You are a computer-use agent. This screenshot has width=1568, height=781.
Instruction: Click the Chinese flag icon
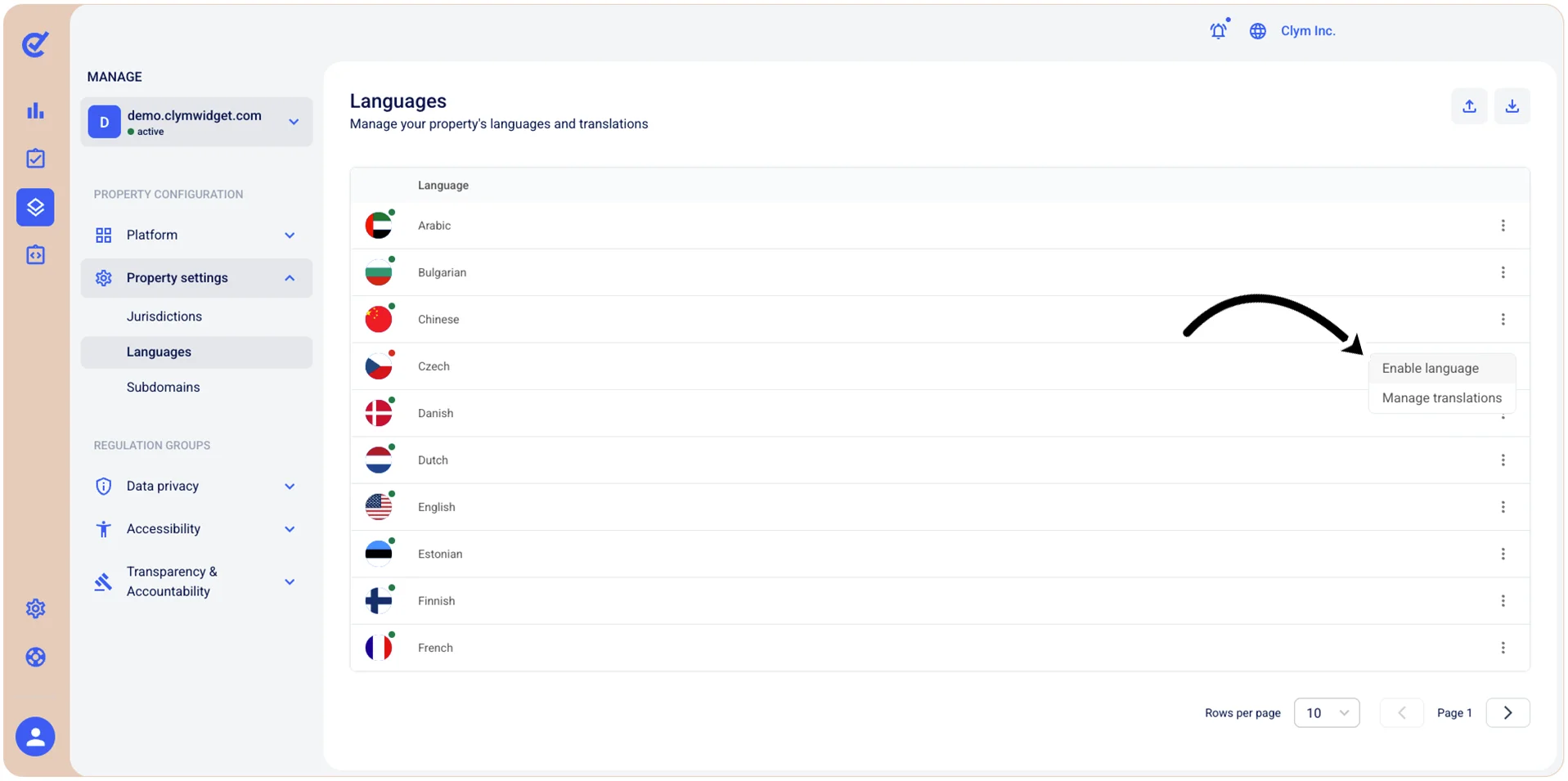coord(379,319)
